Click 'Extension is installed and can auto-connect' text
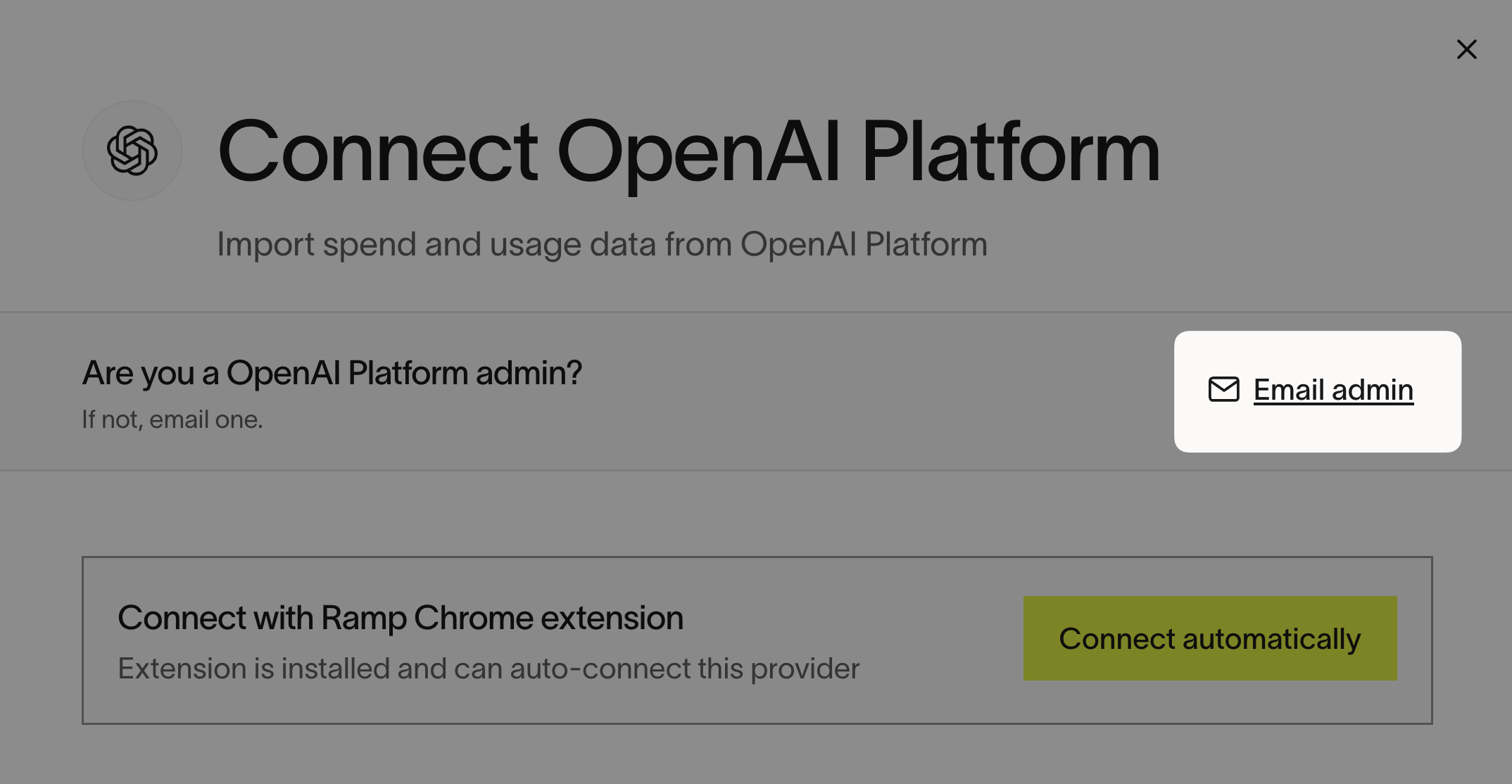The width and height of the screenshot is (1512, 784). tap(489, 669)
